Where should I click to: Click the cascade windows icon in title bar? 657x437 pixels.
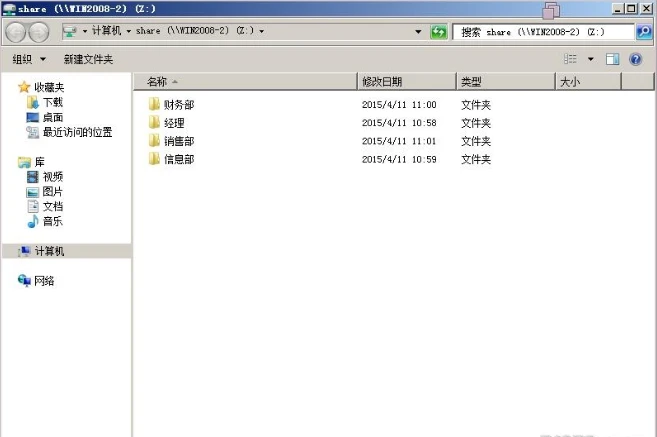(x=551, y=10)
